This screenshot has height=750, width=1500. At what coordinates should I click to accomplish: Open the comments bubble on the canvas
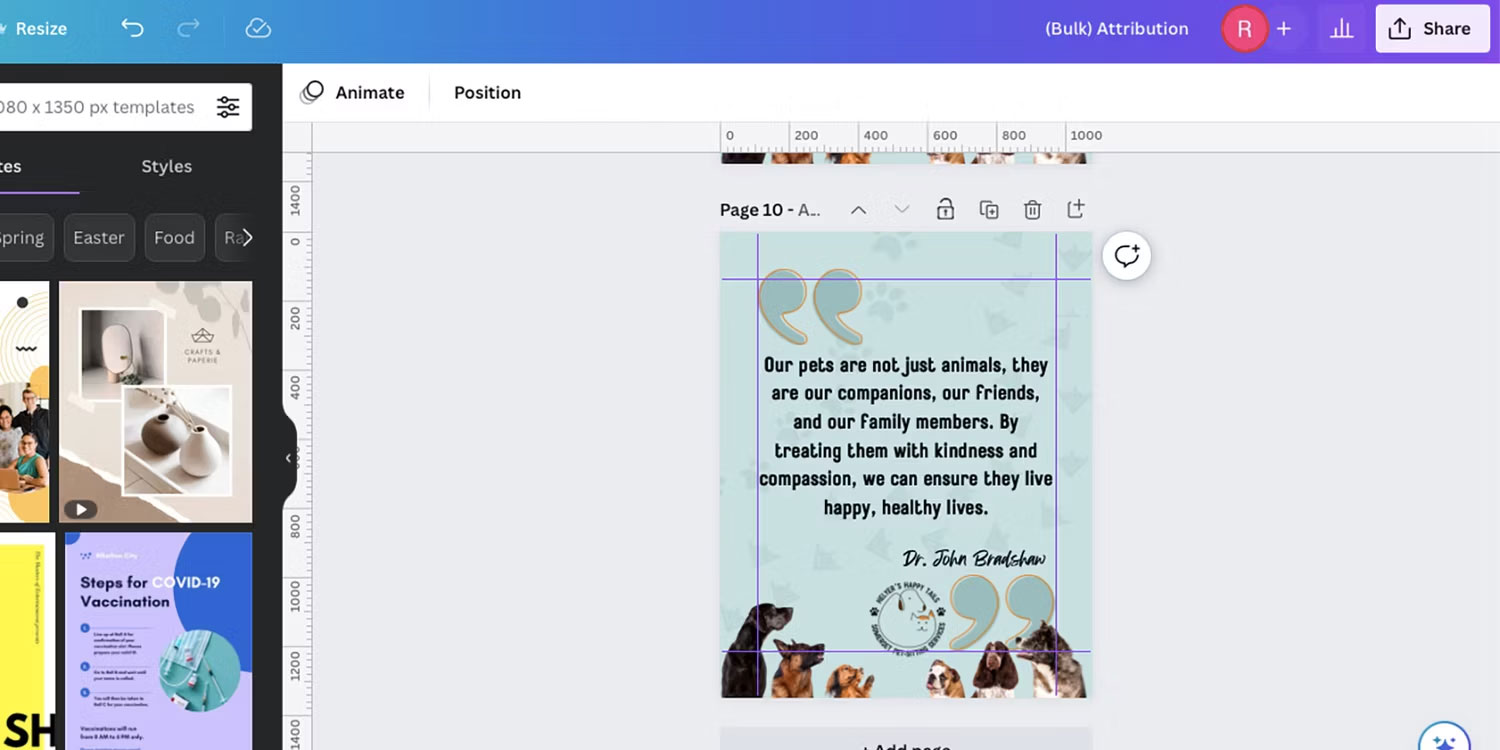click(1127, 256)
